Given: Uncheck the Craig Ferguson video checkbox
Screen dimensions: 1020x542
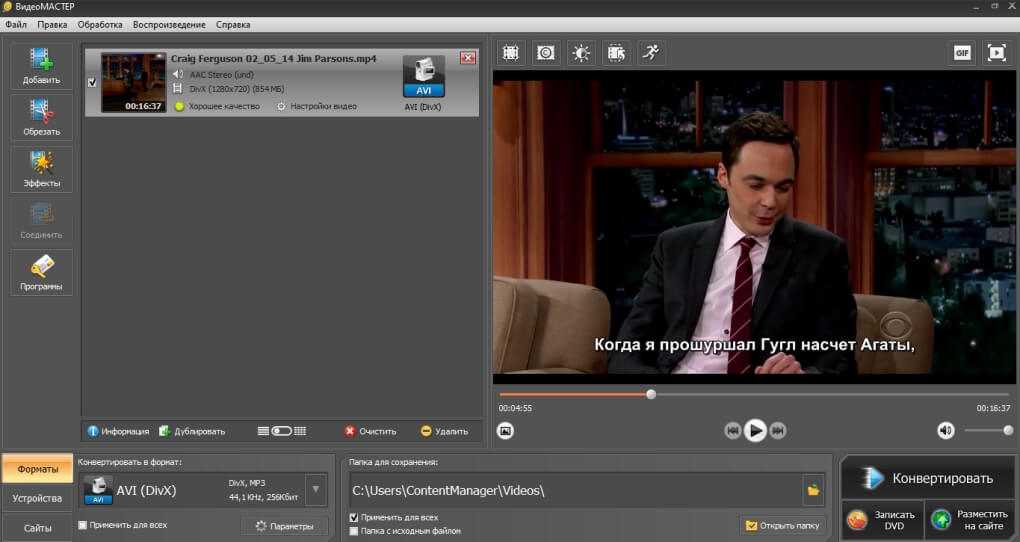Looking at the screenshot, I should pyautogui.click(x=93, y=83).
